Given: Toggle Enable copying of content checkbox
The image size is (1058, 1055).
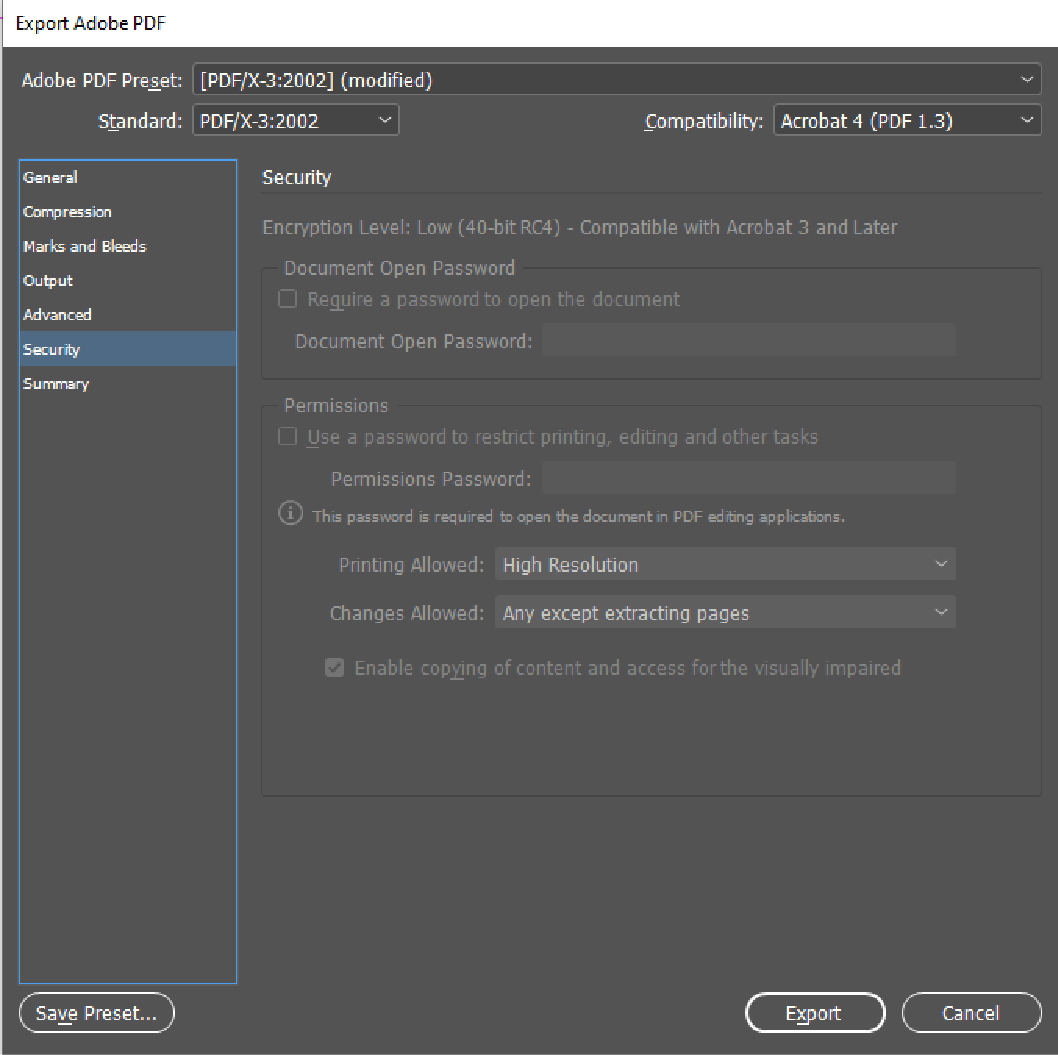Looking at the screenshot, I should tap(335, 668).
